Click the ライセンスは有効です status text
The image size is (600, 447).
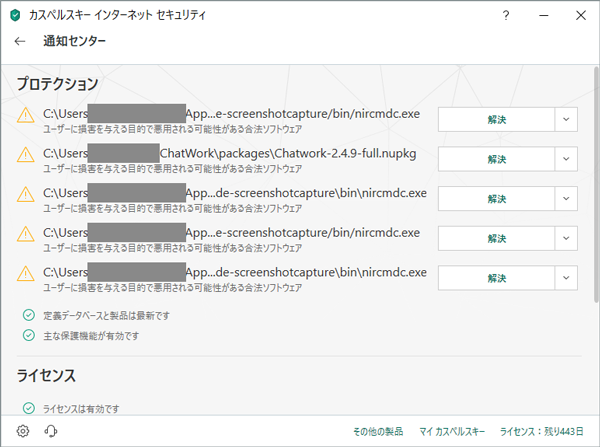click(x=81, y=408)
